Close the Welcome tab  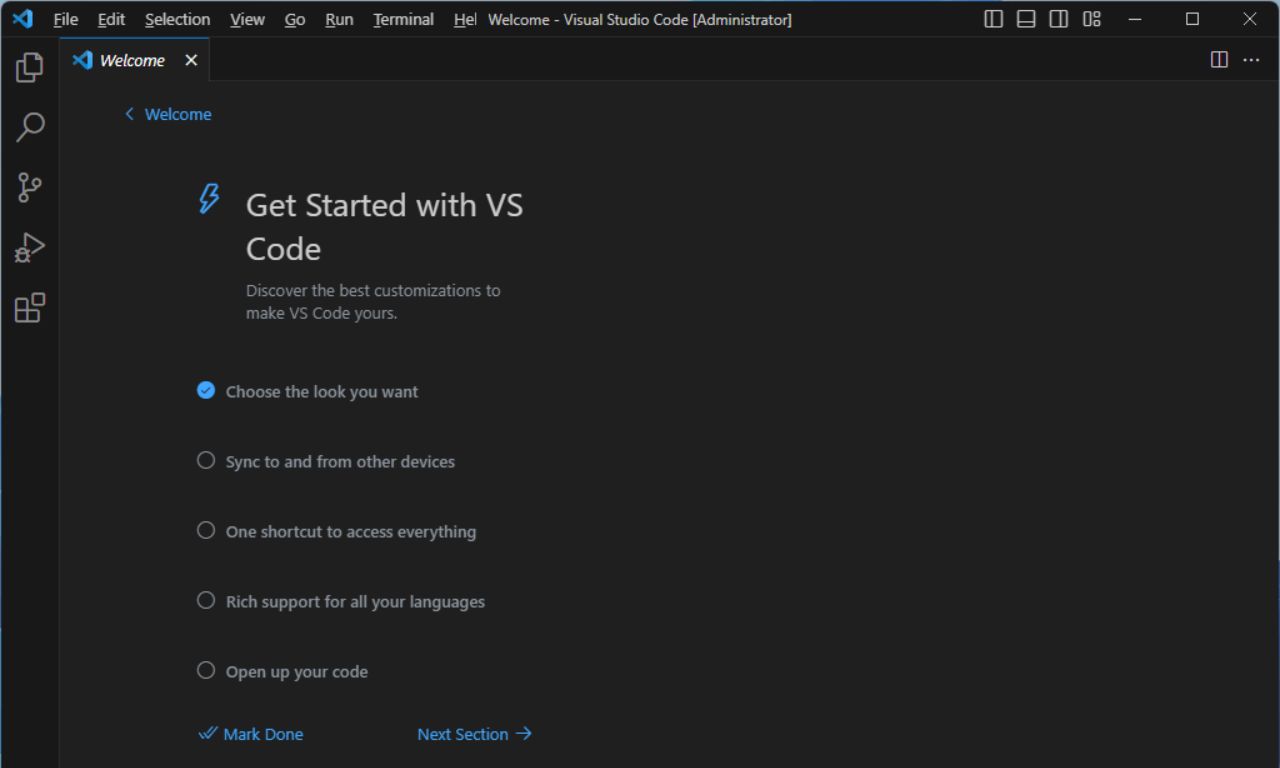pos(191,60)
